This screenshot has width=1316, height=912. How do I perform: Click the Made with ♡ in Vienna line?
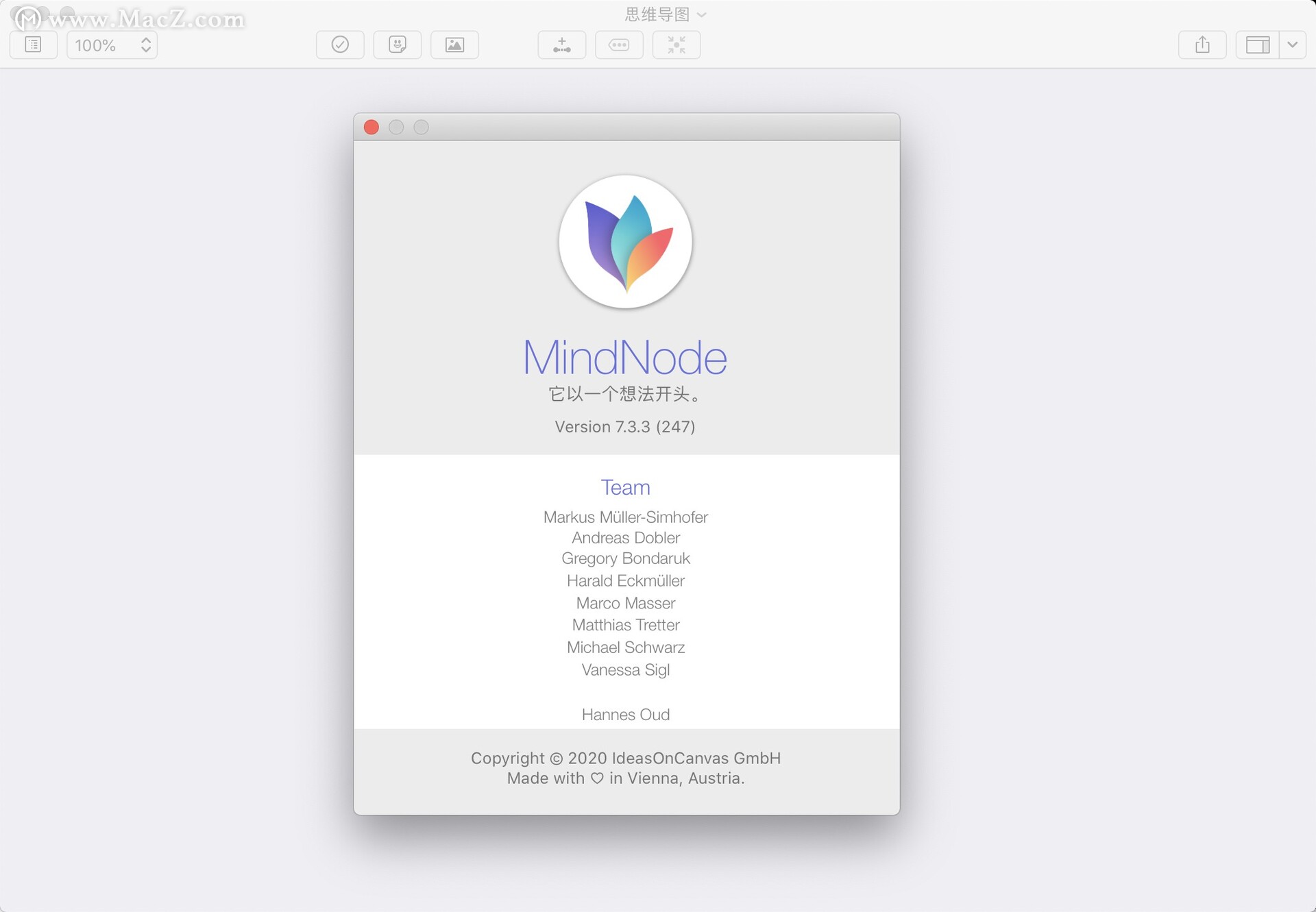pyautogui.click(x=626, y=778)
